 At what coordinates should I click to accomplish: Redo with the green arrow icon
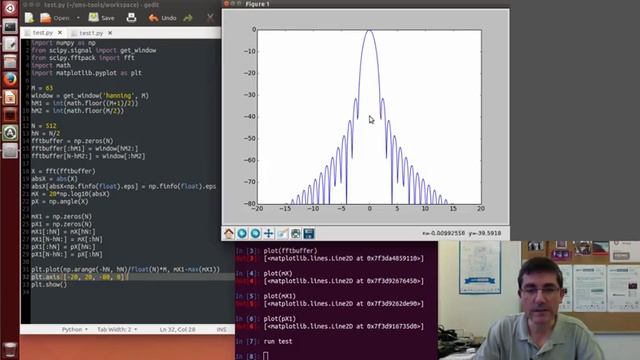click(x=188, y=18)
